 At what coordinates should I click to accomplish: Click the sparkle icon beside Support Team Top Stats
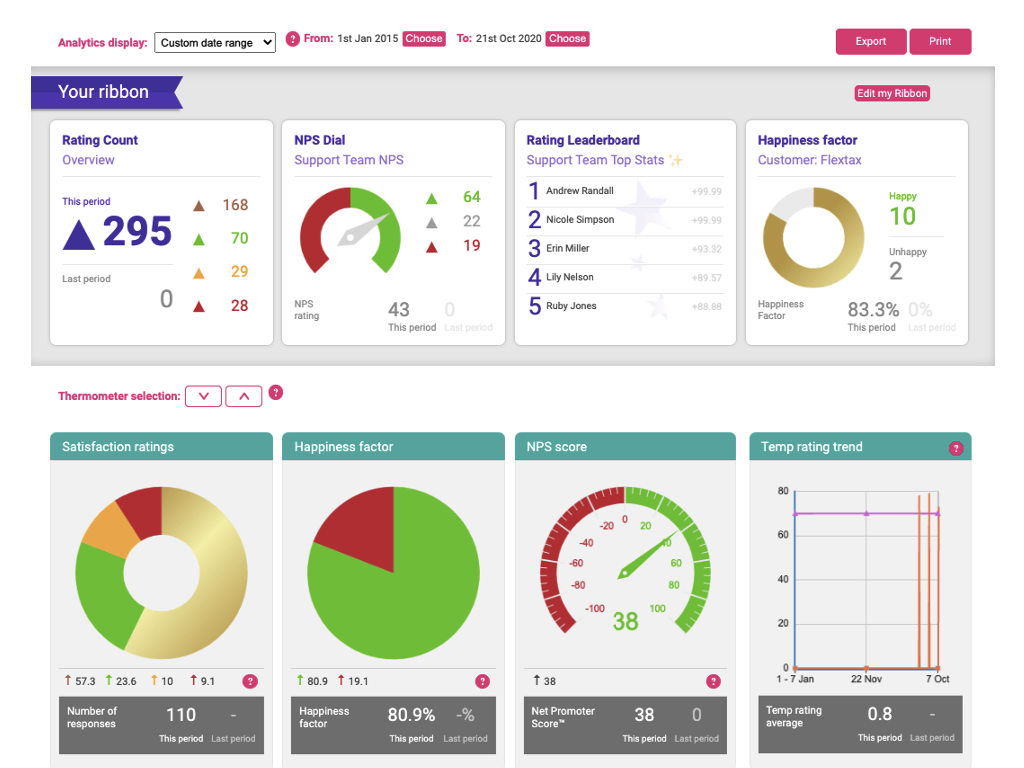pos(677,159)
